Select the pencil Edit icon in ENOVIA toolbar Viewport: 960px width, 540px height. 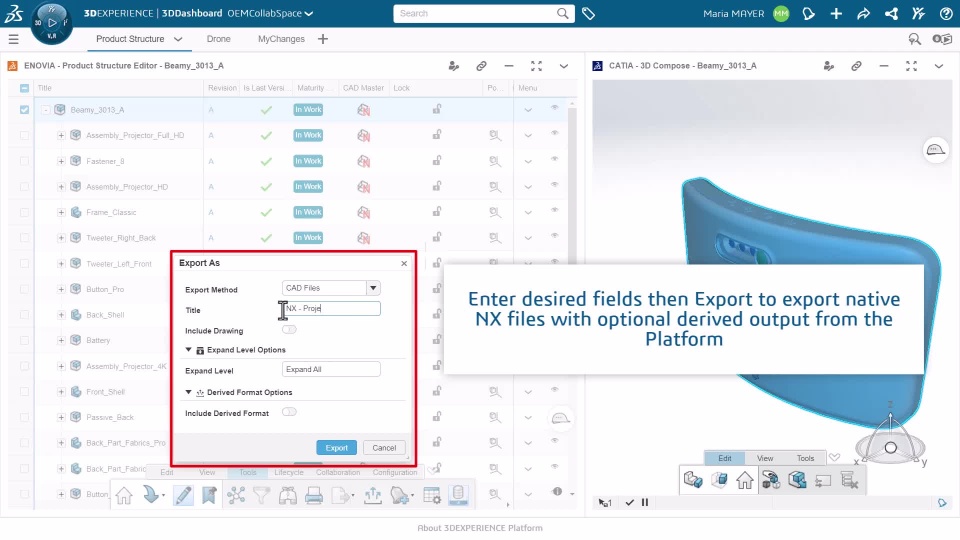click(182, 495)
